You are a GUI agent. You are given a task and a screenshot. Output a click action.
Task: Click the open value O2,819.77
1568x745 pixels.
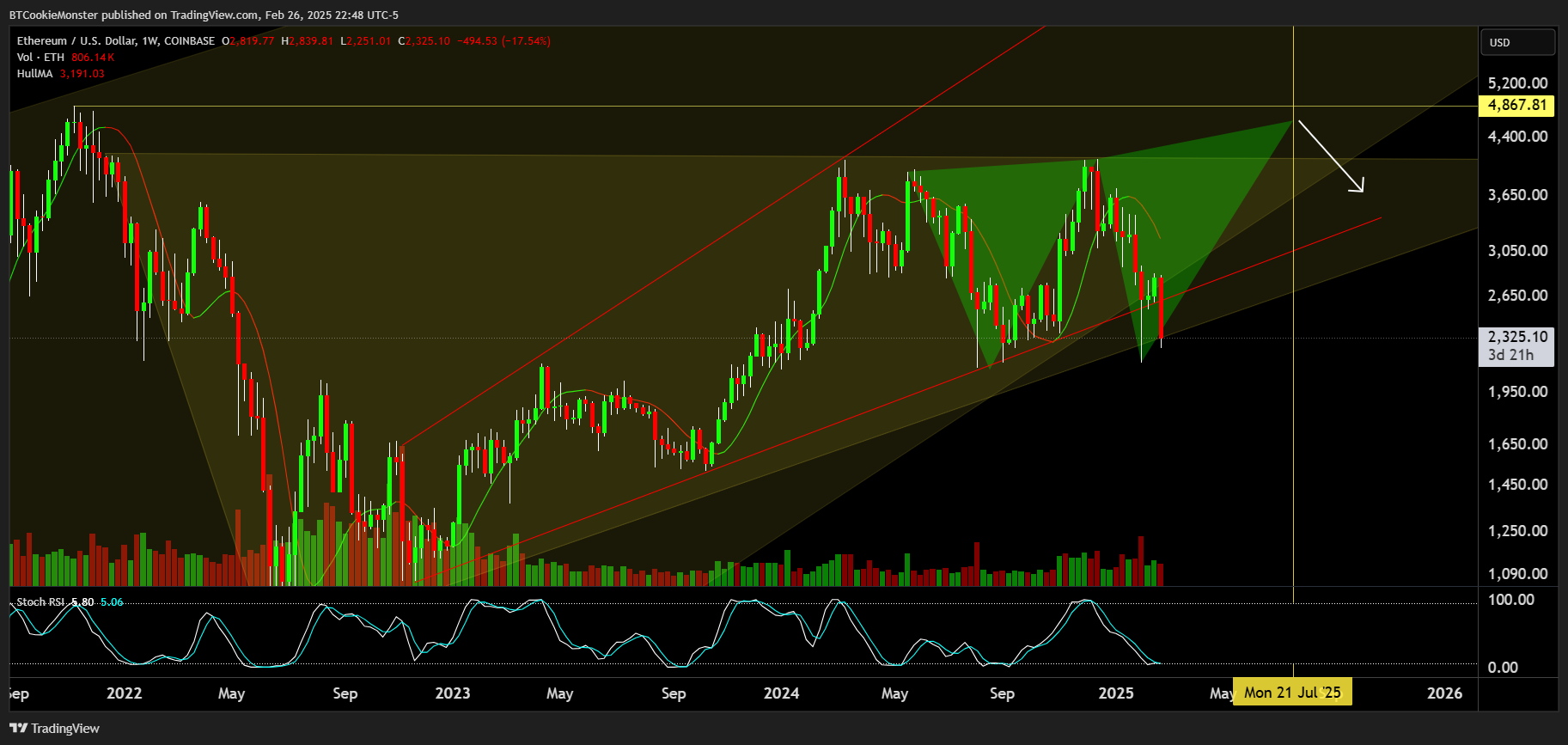248,40
